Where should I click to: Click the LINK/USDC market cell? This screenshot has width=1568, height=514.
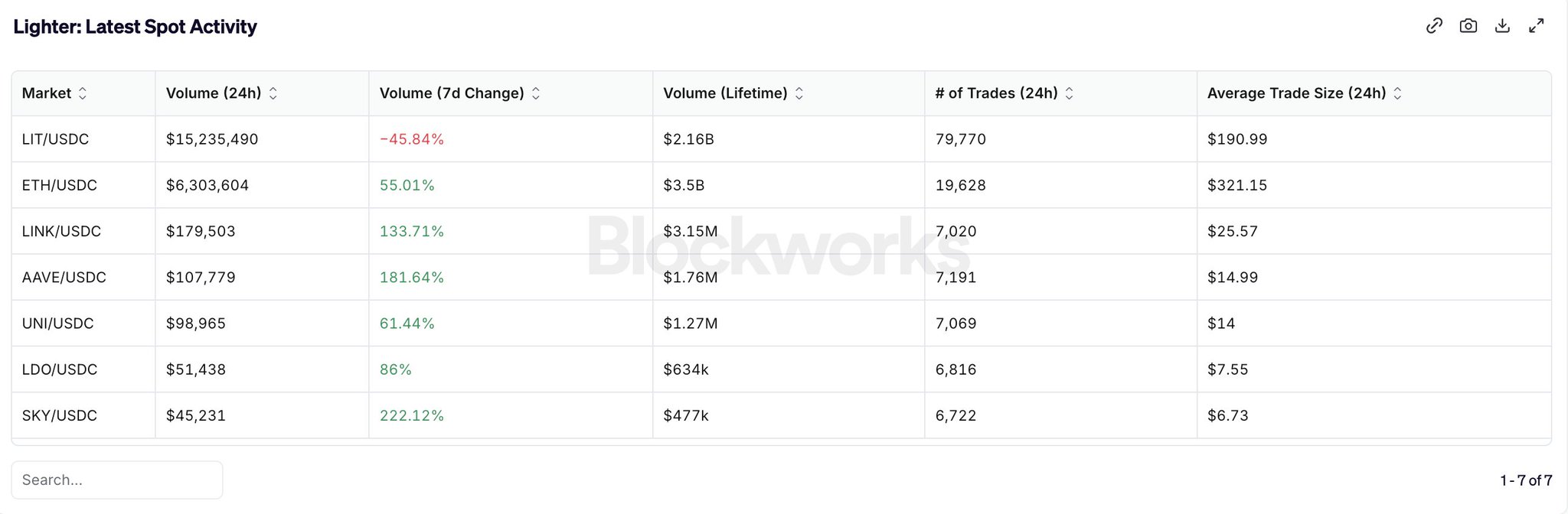coord(61,231)
